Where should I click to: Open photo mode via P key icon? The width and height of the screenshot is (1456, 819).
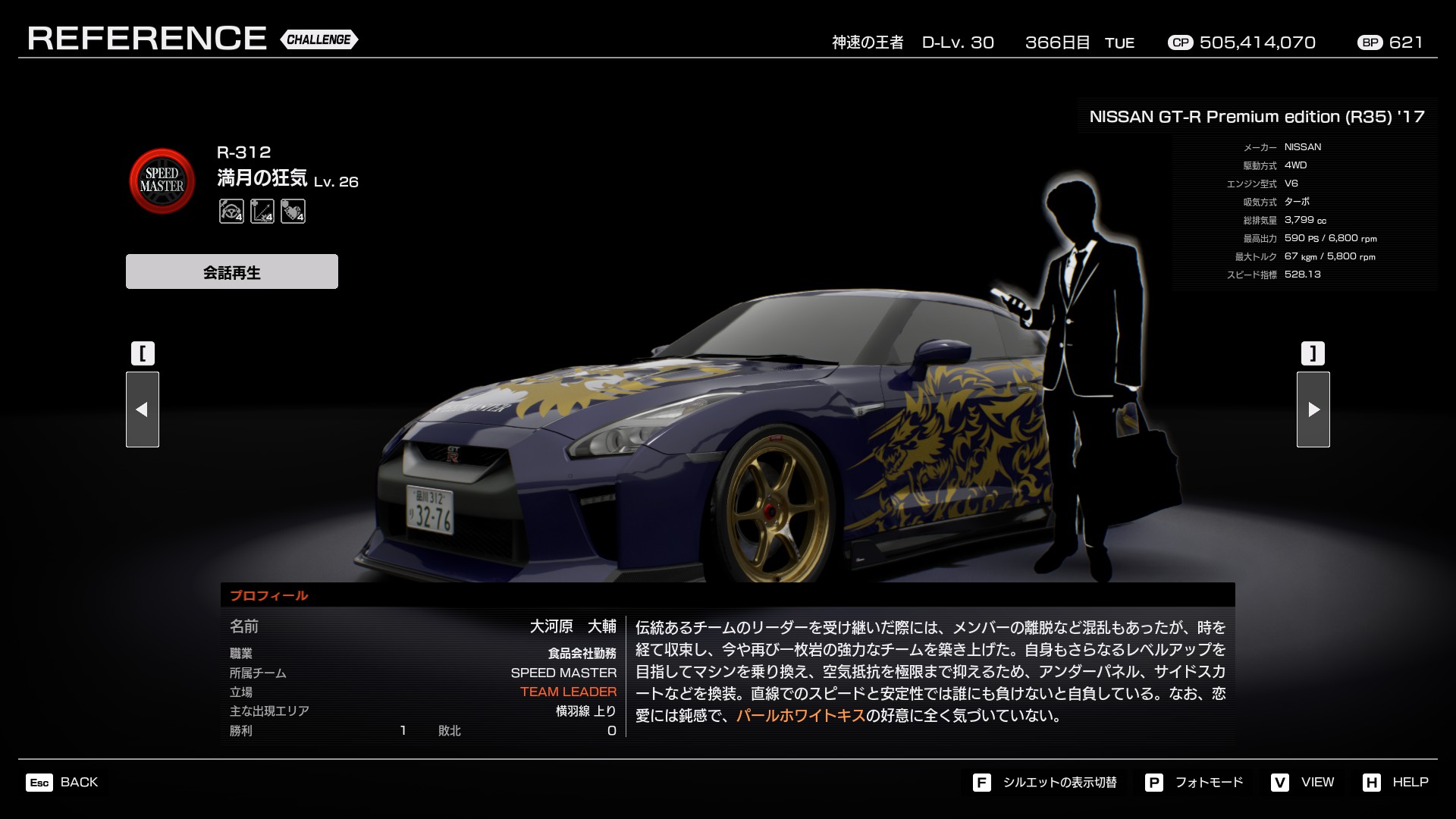pos(1153,782)
